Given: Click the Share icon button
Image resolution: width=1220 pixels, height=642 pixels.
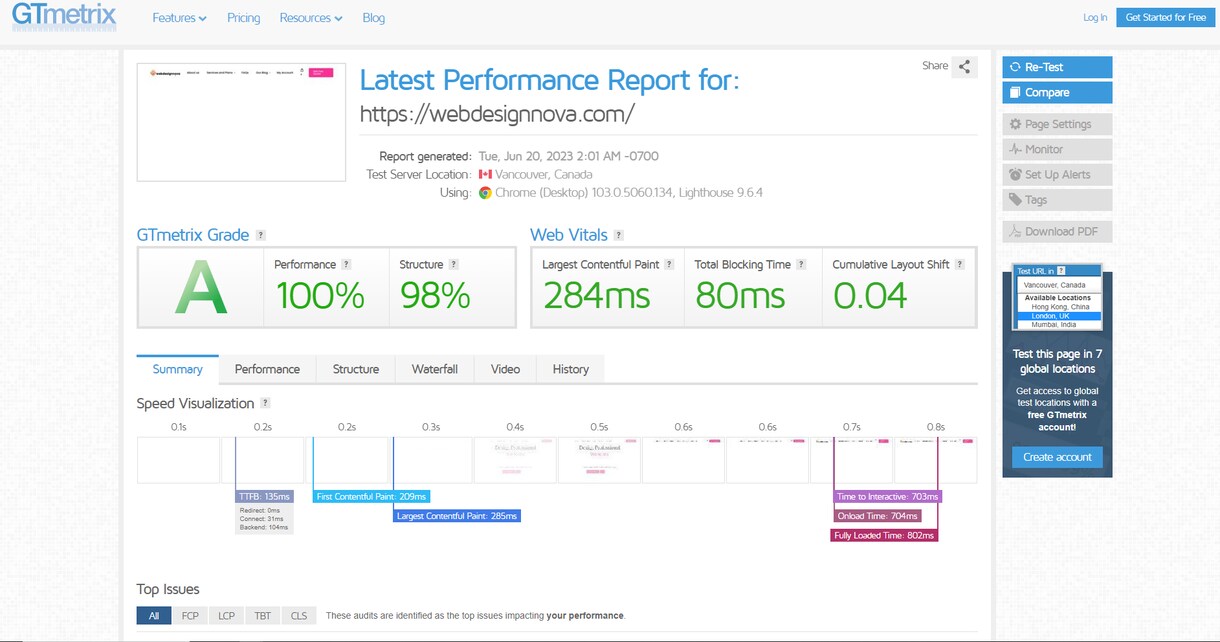Looking at the screenshot, I should pos(965,67).
